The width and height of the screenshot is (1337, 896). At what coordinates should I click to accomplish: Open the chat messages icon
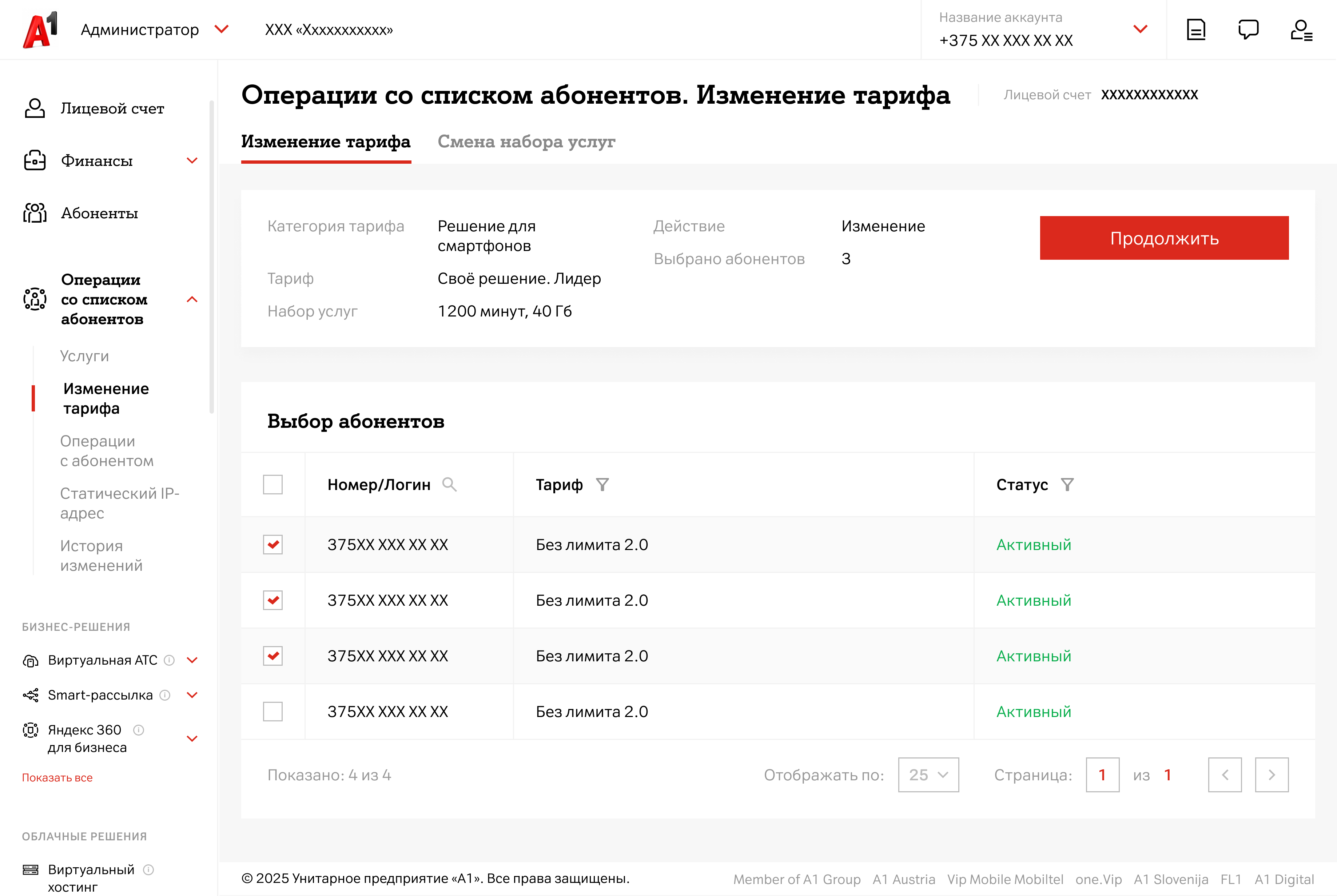(x=1248, y=30)
